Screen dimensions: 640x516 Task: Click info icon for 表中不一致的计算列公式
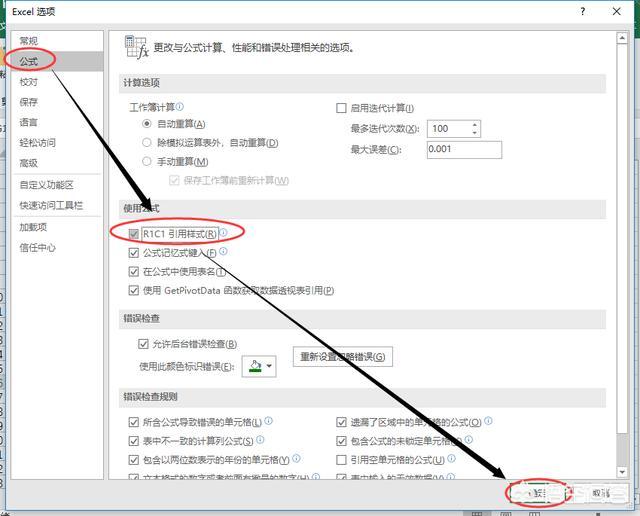260,440
